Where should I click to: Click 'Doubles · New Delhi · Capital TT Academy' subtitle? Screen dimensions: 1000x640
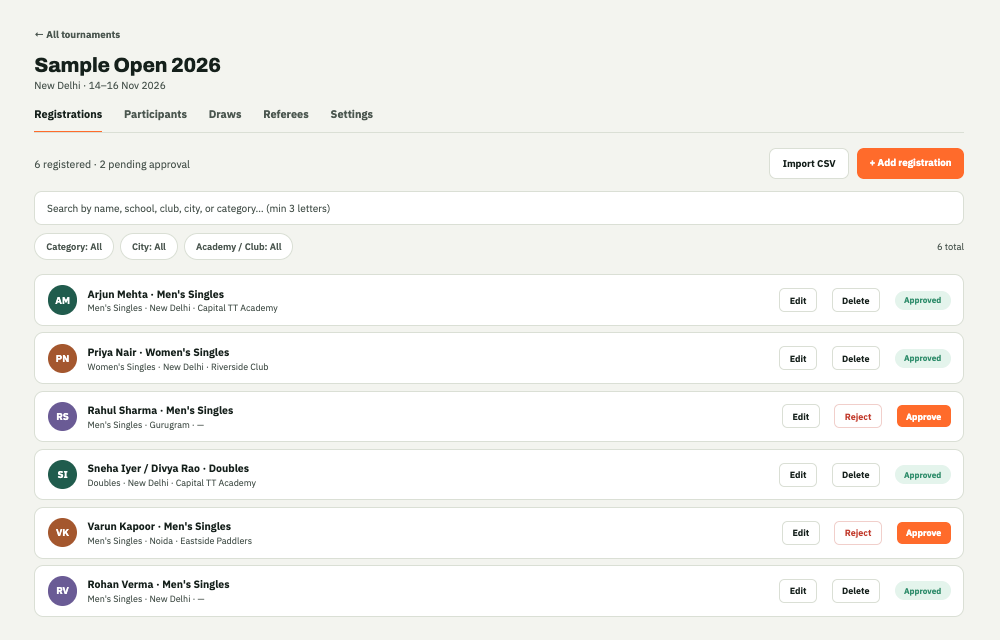tap(172, 483)
